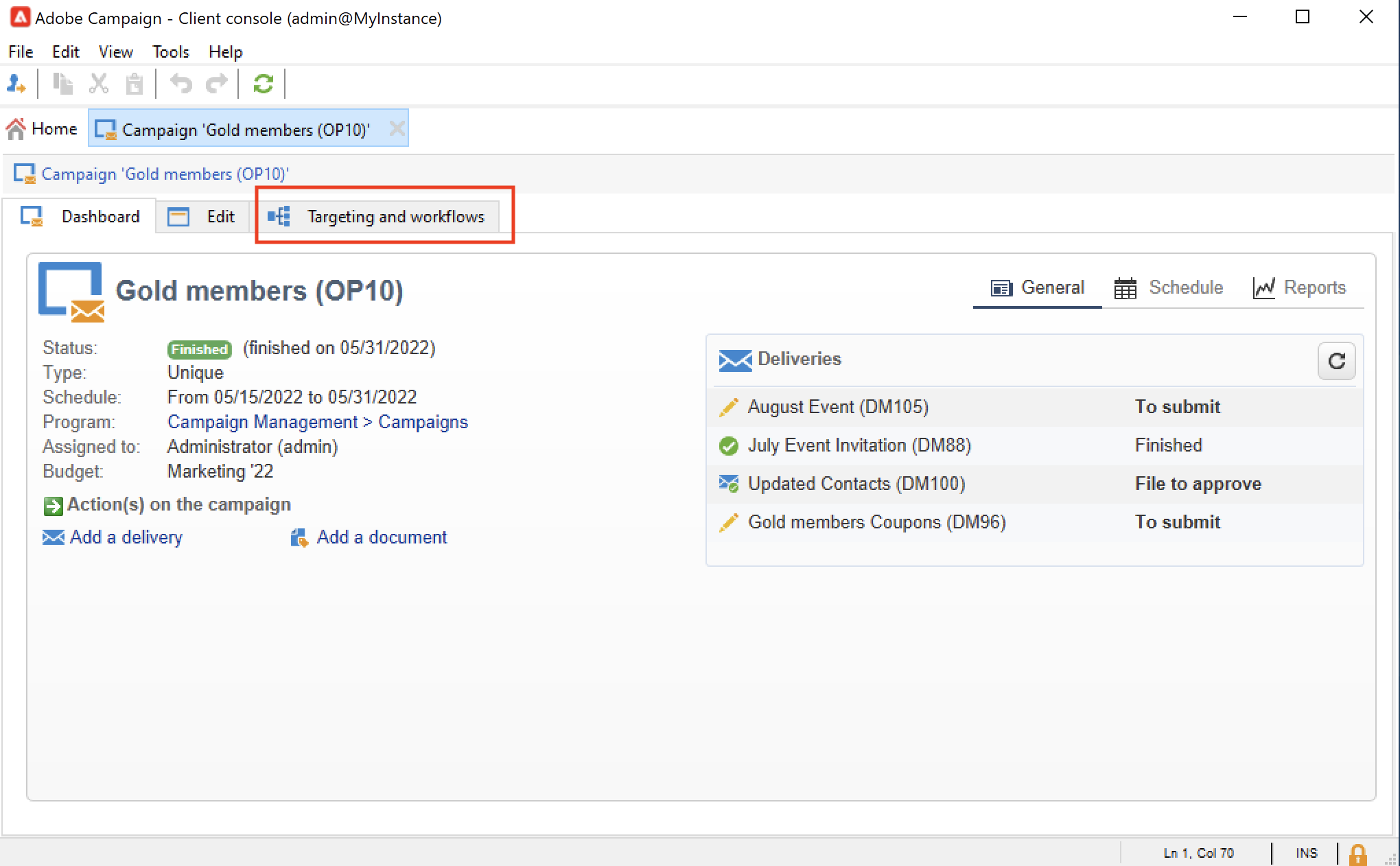Click the paste clipboard icon
The height and width of the screenshot is (866, 1400).
(135, 84)
